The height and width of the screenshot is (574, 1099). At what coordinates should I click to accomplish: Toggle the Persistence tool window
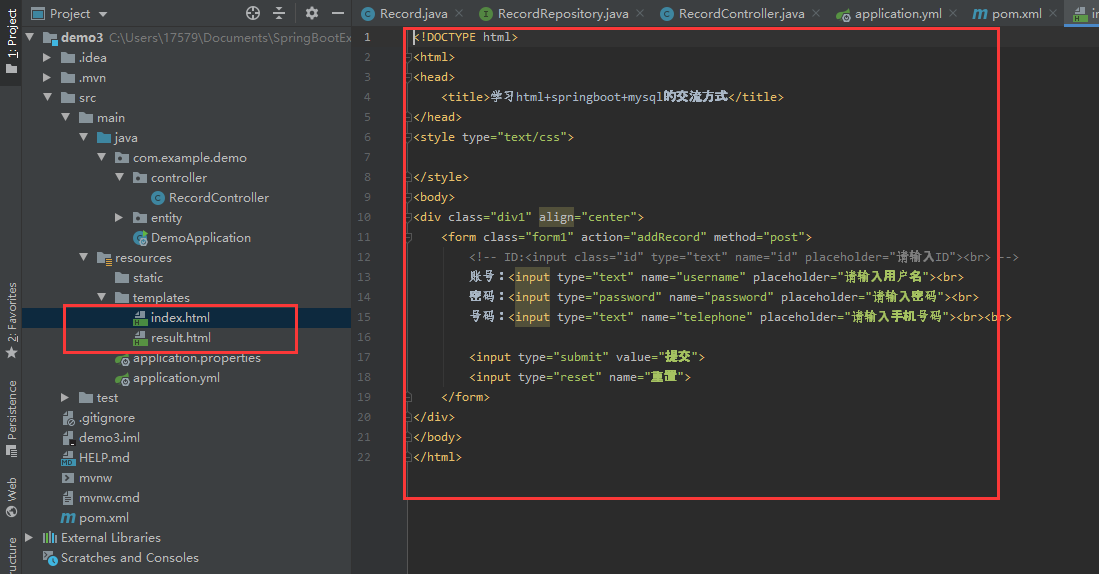pyautogui.click(x=11, y=418)
